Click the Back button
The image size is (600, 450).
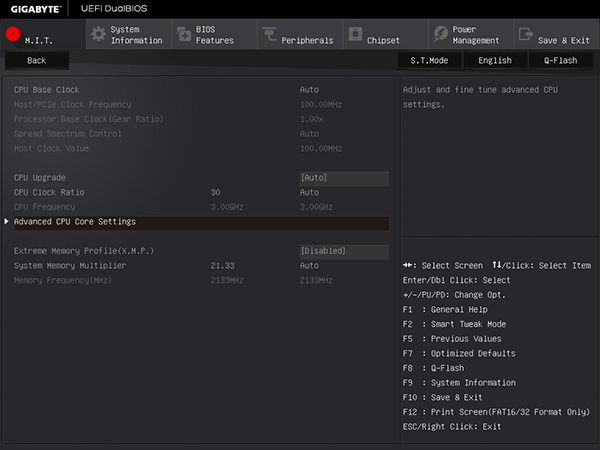(37, 60)
